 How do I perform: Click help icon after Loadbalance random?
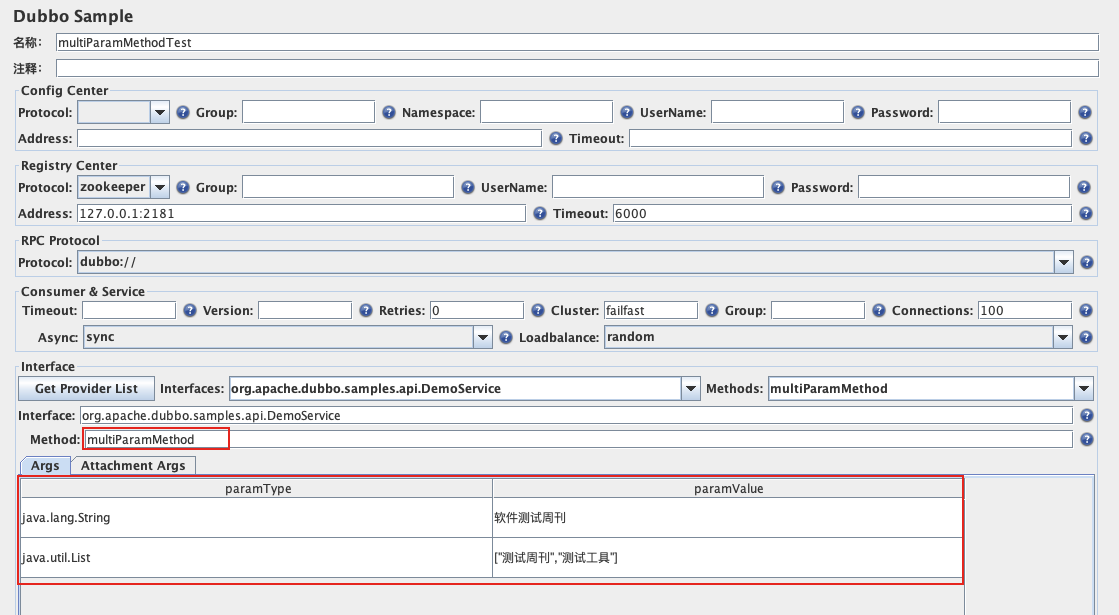[1085, 337]
